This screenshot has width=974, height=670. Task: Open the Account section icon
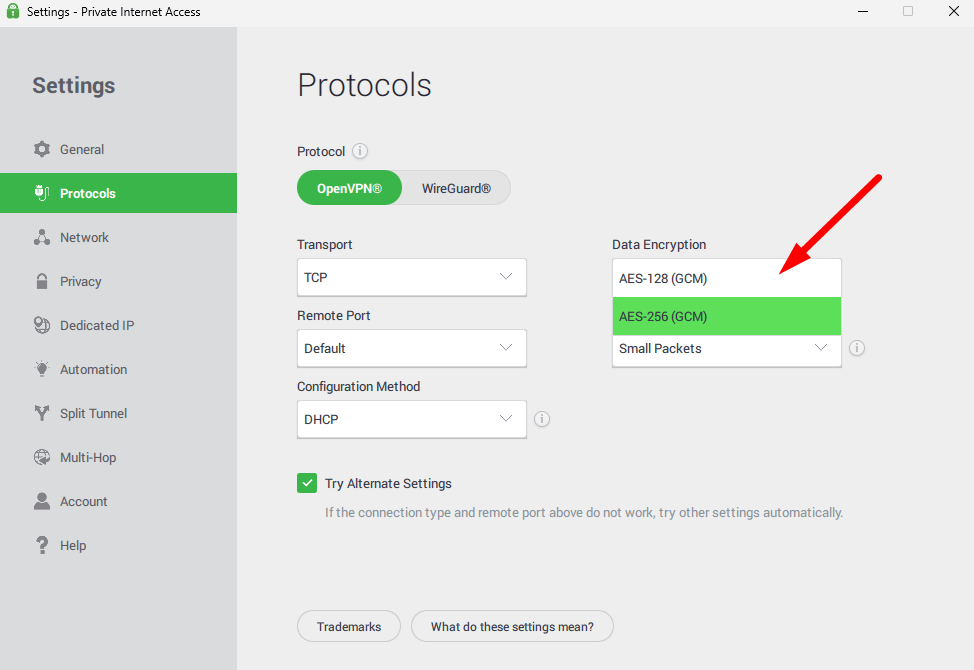[42, 501]
